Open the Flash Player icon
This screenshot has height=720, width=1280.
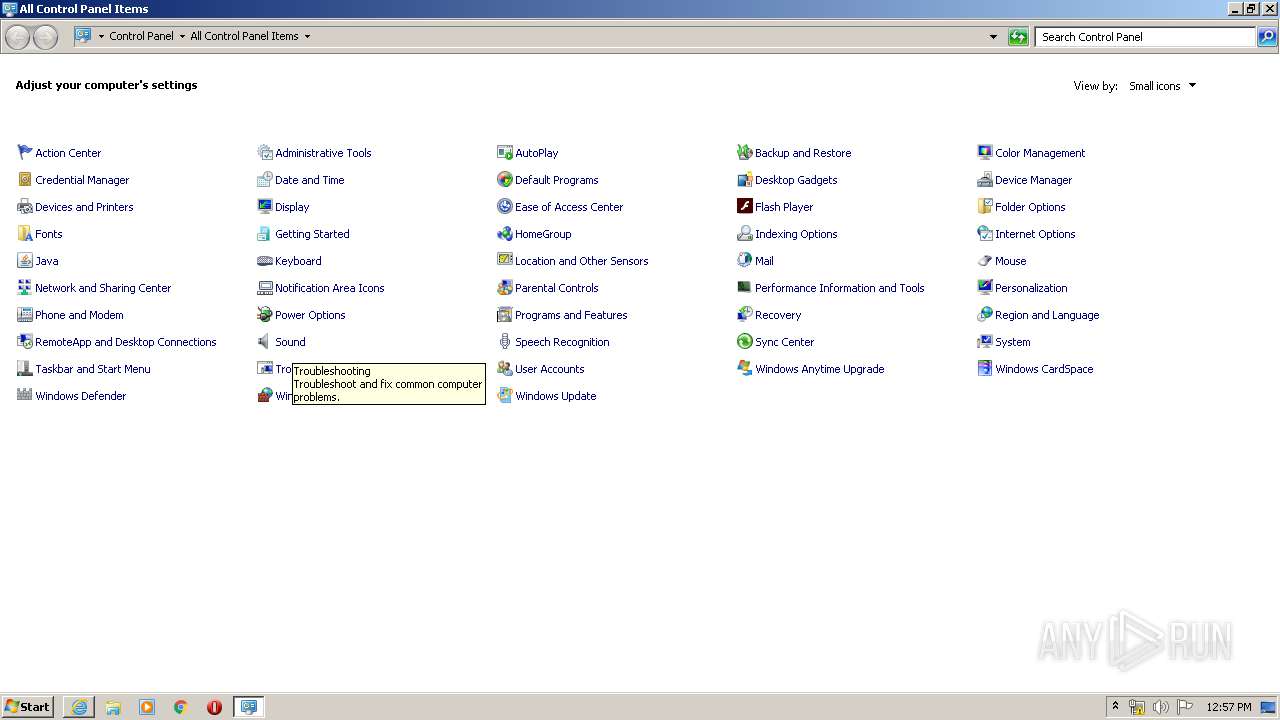coord(745,207)
